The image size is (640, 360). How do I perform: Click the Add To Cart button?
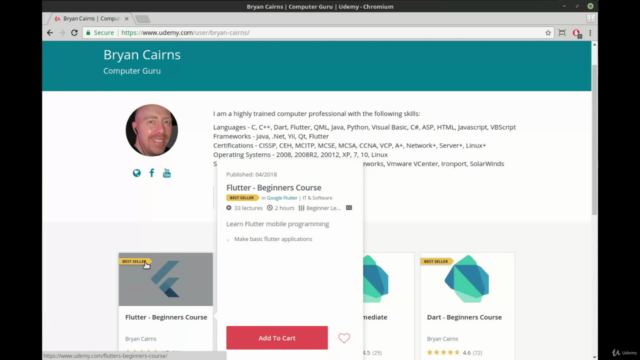coord(277,338)
